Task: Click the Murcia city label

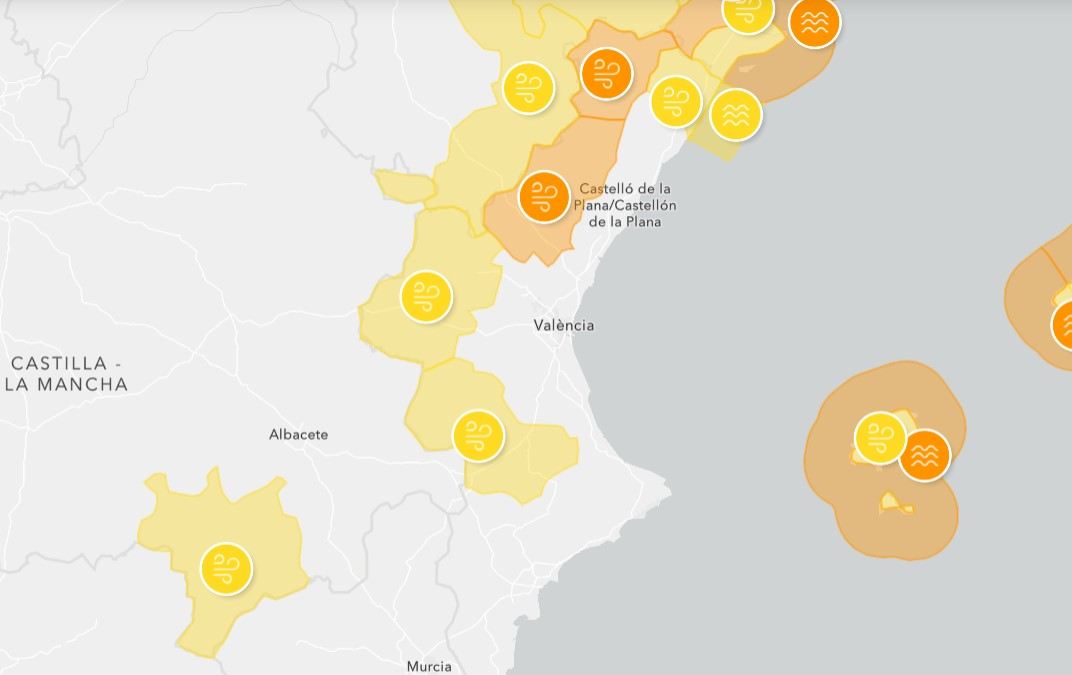Action: [x=429, y=666]
